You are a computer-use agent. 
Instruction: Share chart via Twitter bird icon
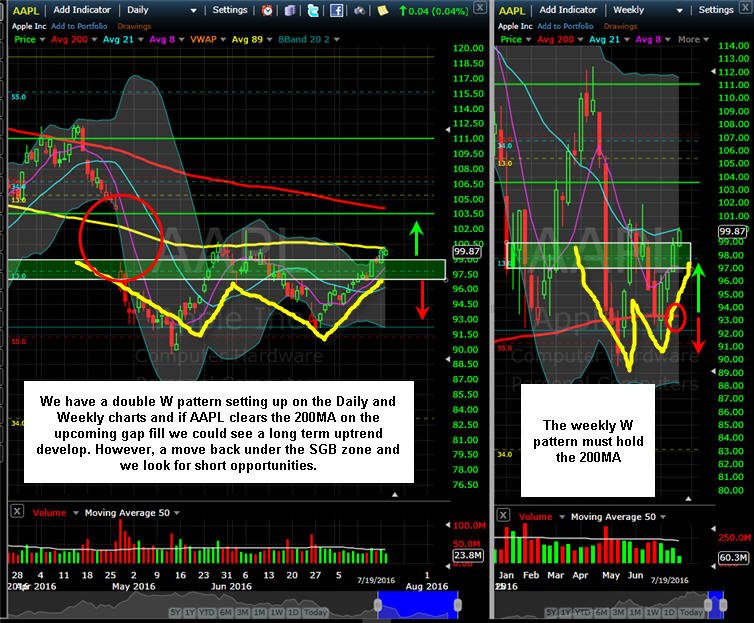coord(313,10)
